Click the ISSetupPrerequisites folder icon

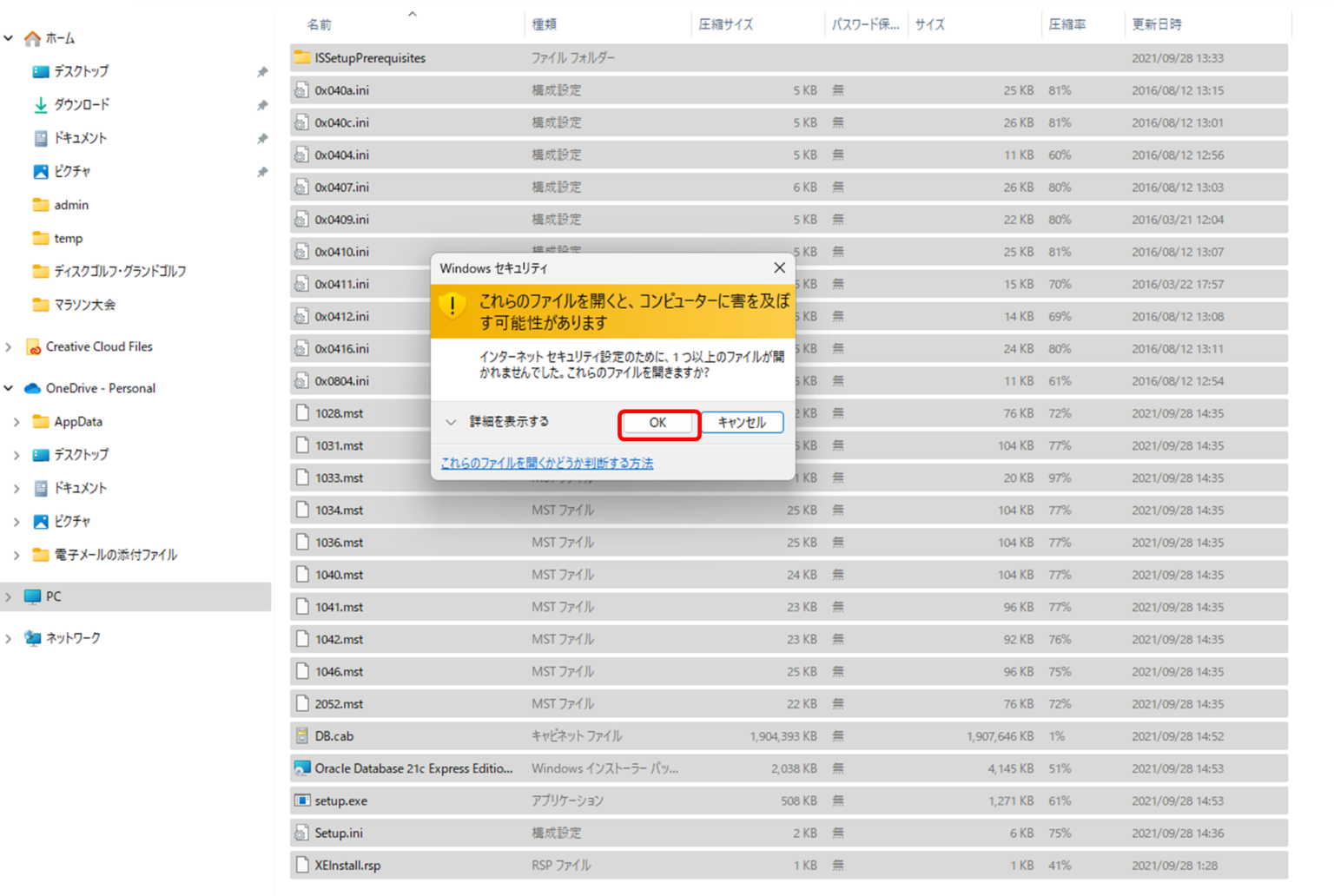tap(301, 58)
